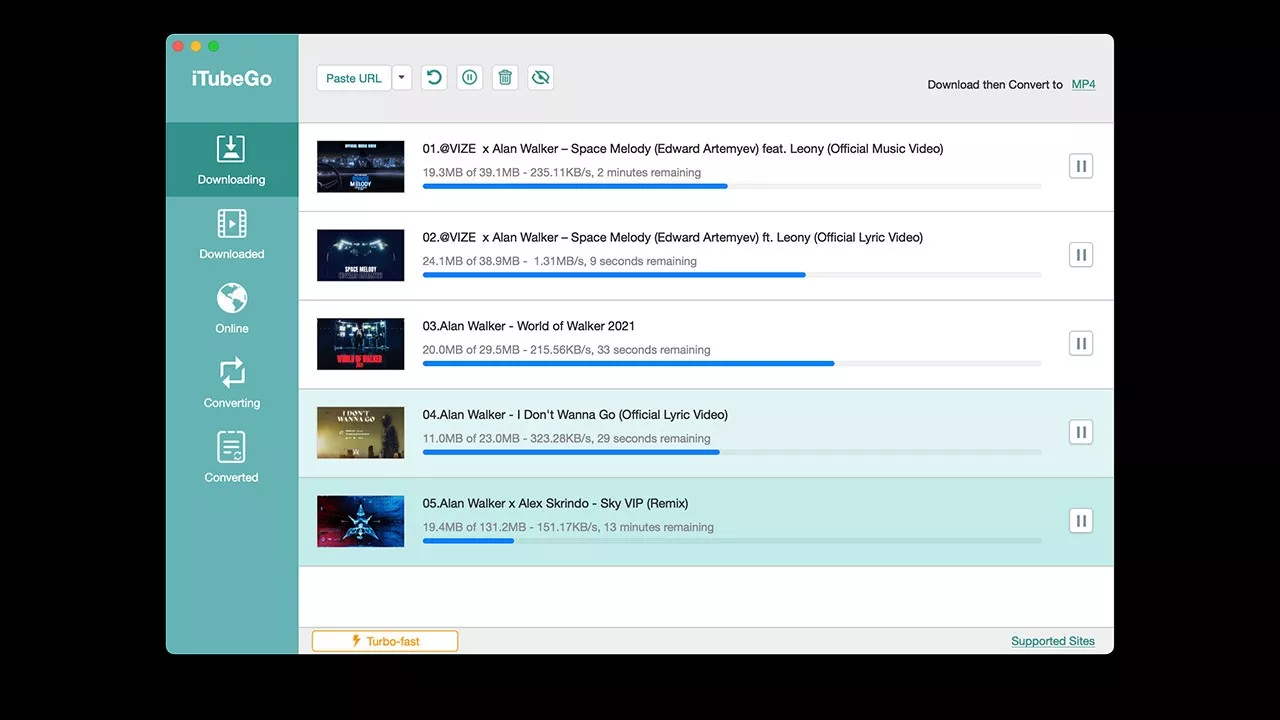The width and height of the screenshot is (1280, 720).
Task: Click the Paste URL button
Action: pos(353,78)
